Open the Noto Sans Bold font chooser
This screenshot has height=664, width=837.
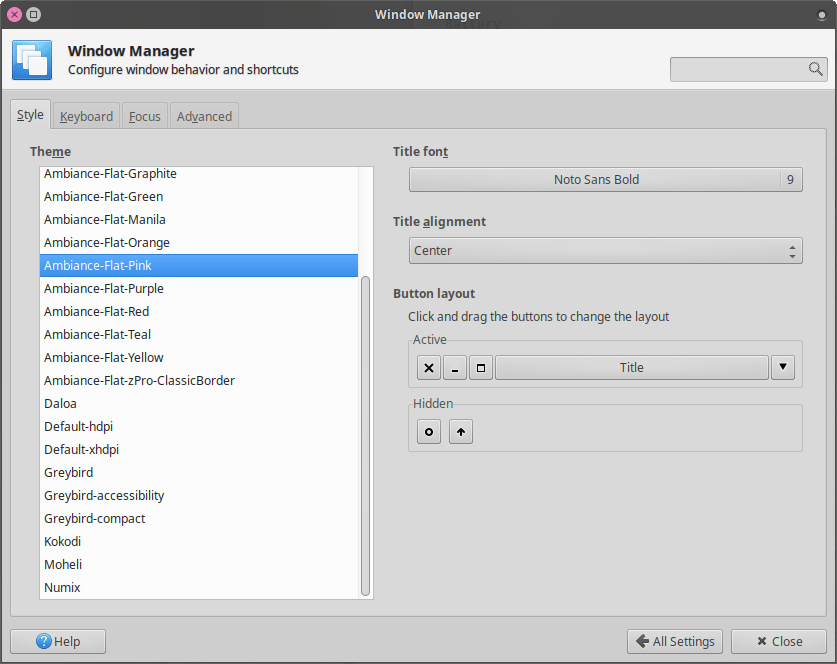coord(605,180)
